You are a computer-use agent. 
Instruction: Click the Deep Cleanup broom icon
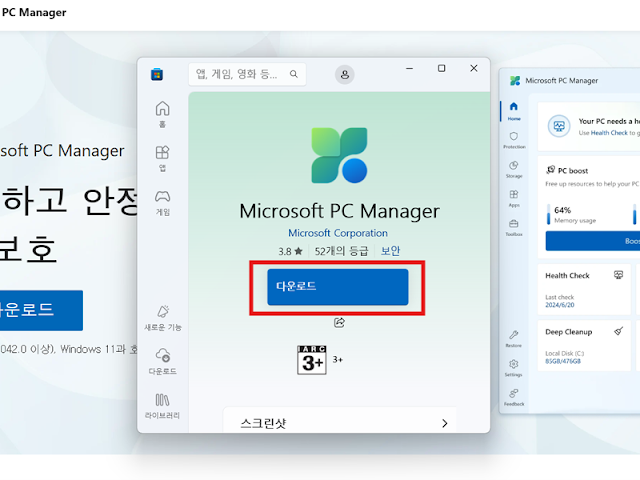[618, 331]
